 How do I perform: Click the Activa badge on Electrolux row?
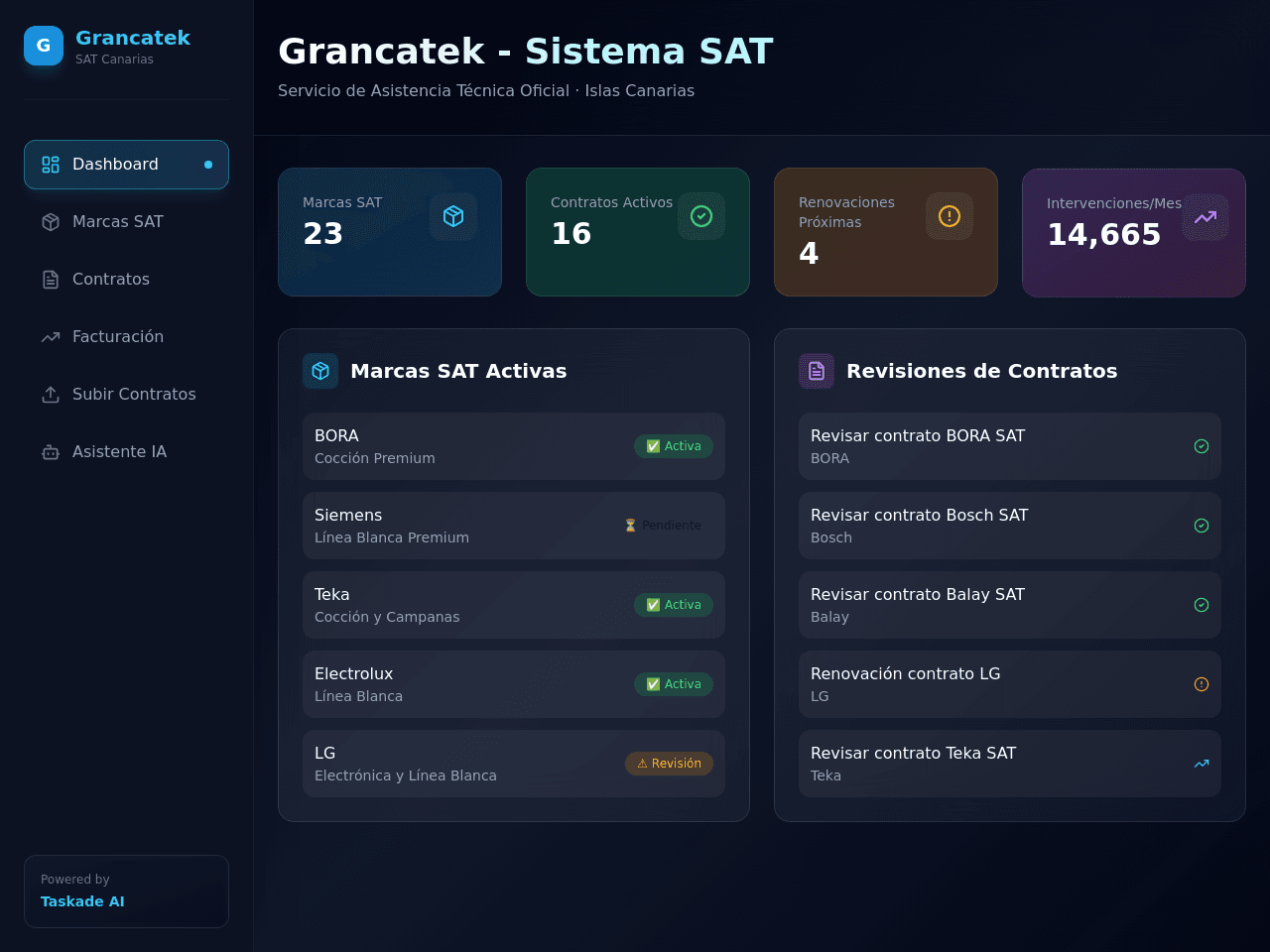tap(674, 684)
